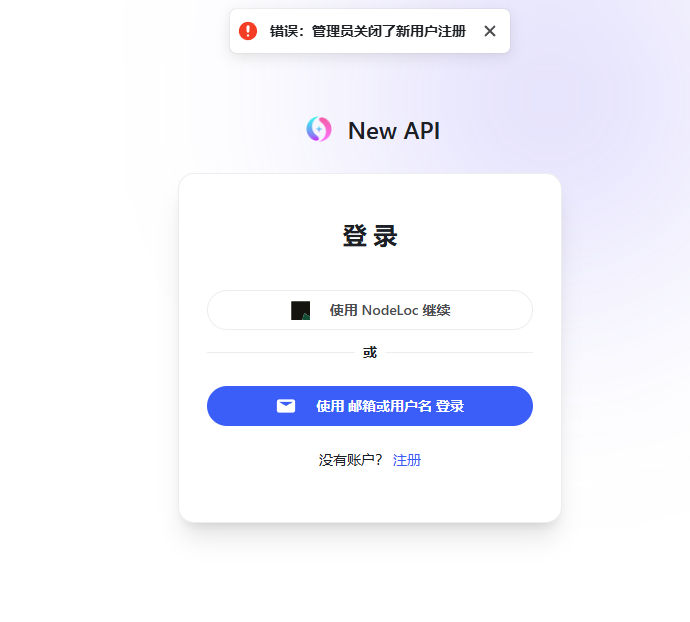The width and height of the screenshot is (690, 622).
Task: Click 邮箱或用户名 text in blue button
Action: (390, 406)
